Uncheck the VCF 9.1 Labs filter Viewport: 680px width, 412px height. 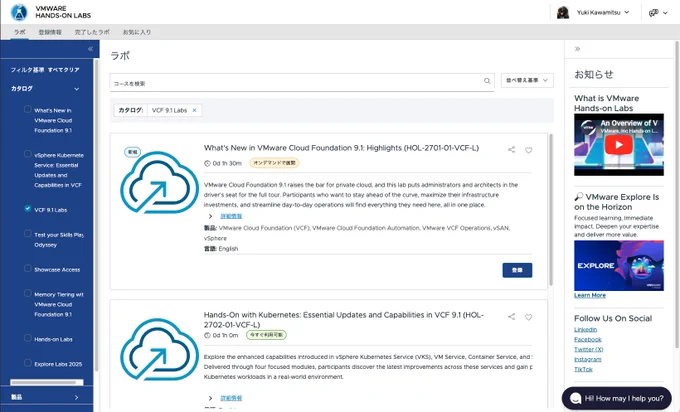(x=28, y=209)
